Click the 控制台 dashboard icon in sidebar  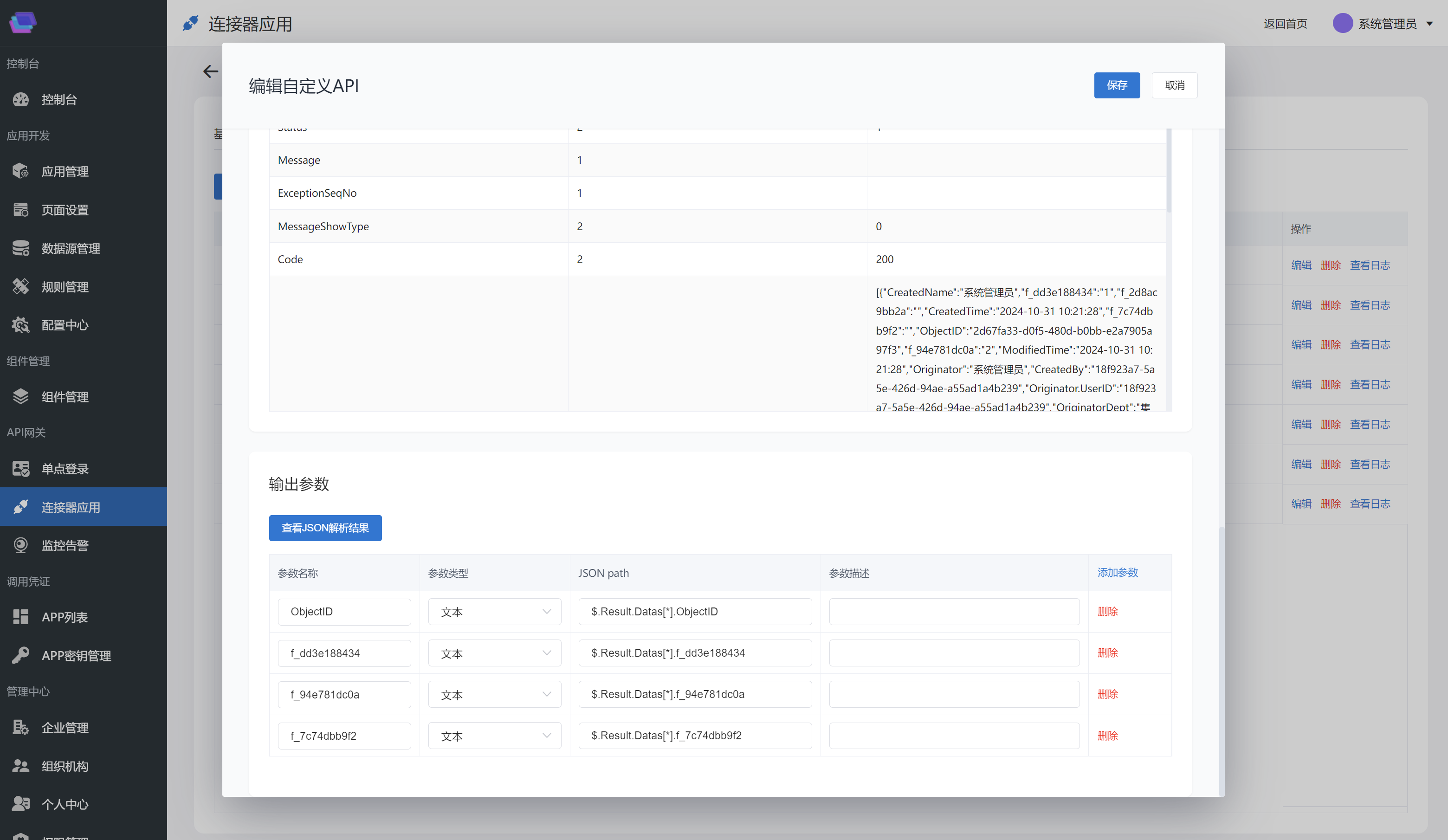[x=21, y=99]
